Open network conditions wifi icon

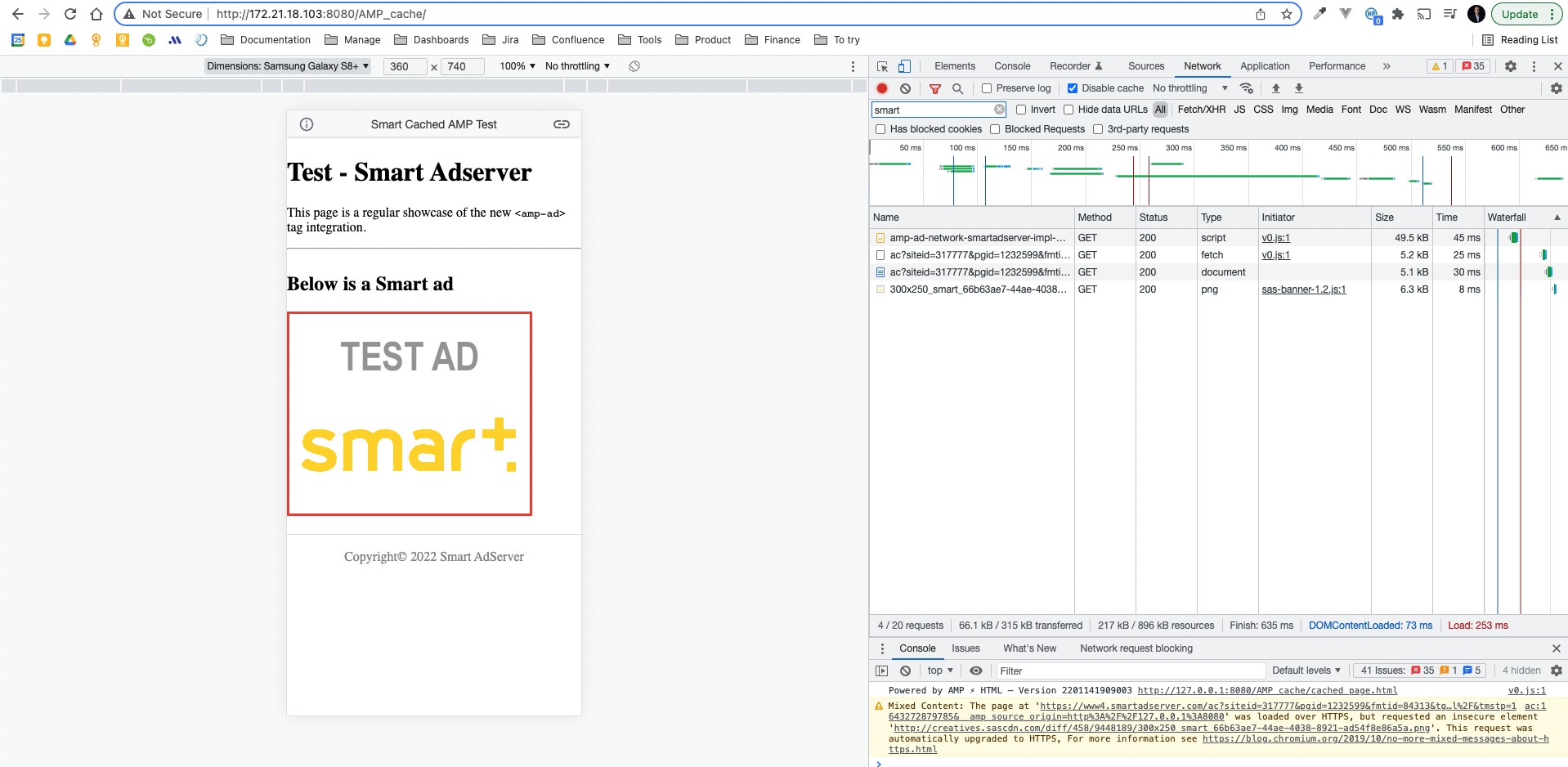point(1247,88)
